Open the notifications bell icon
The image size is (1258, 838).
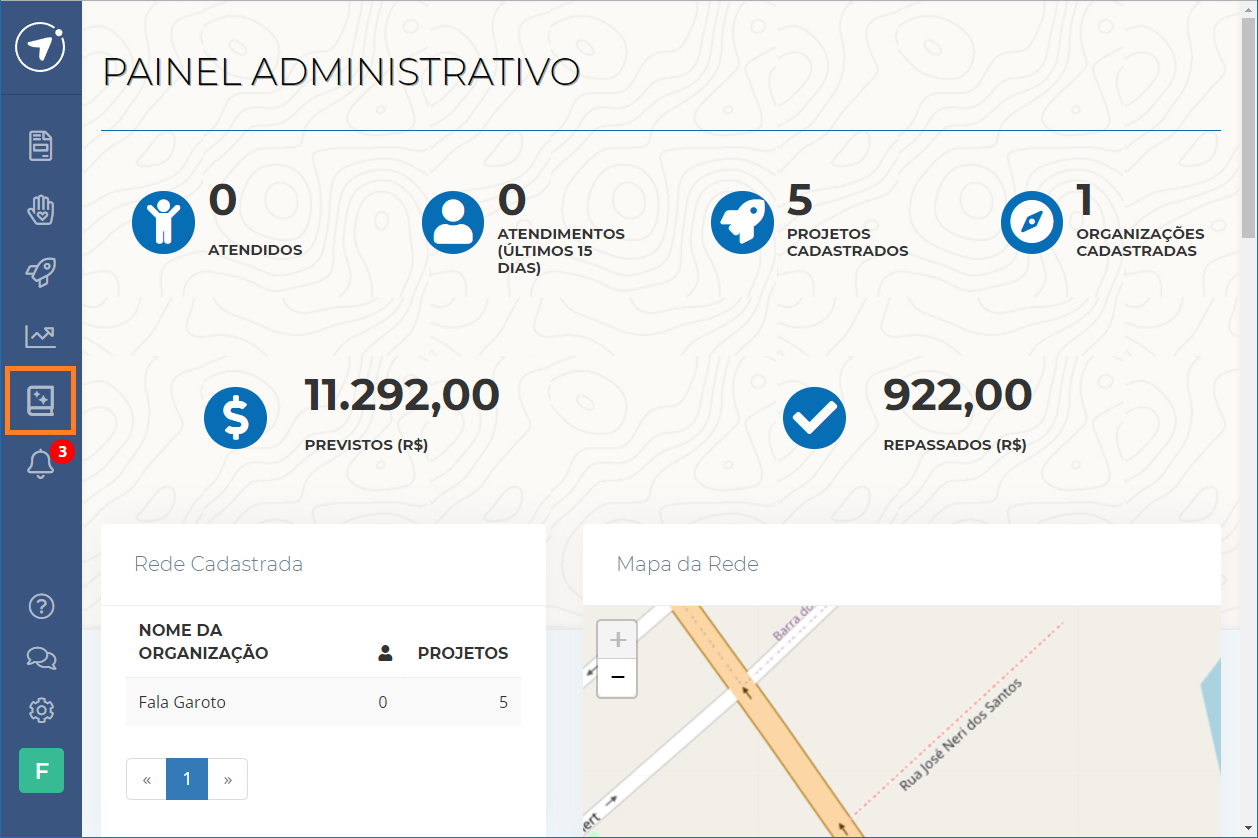[x=41, y=464]
